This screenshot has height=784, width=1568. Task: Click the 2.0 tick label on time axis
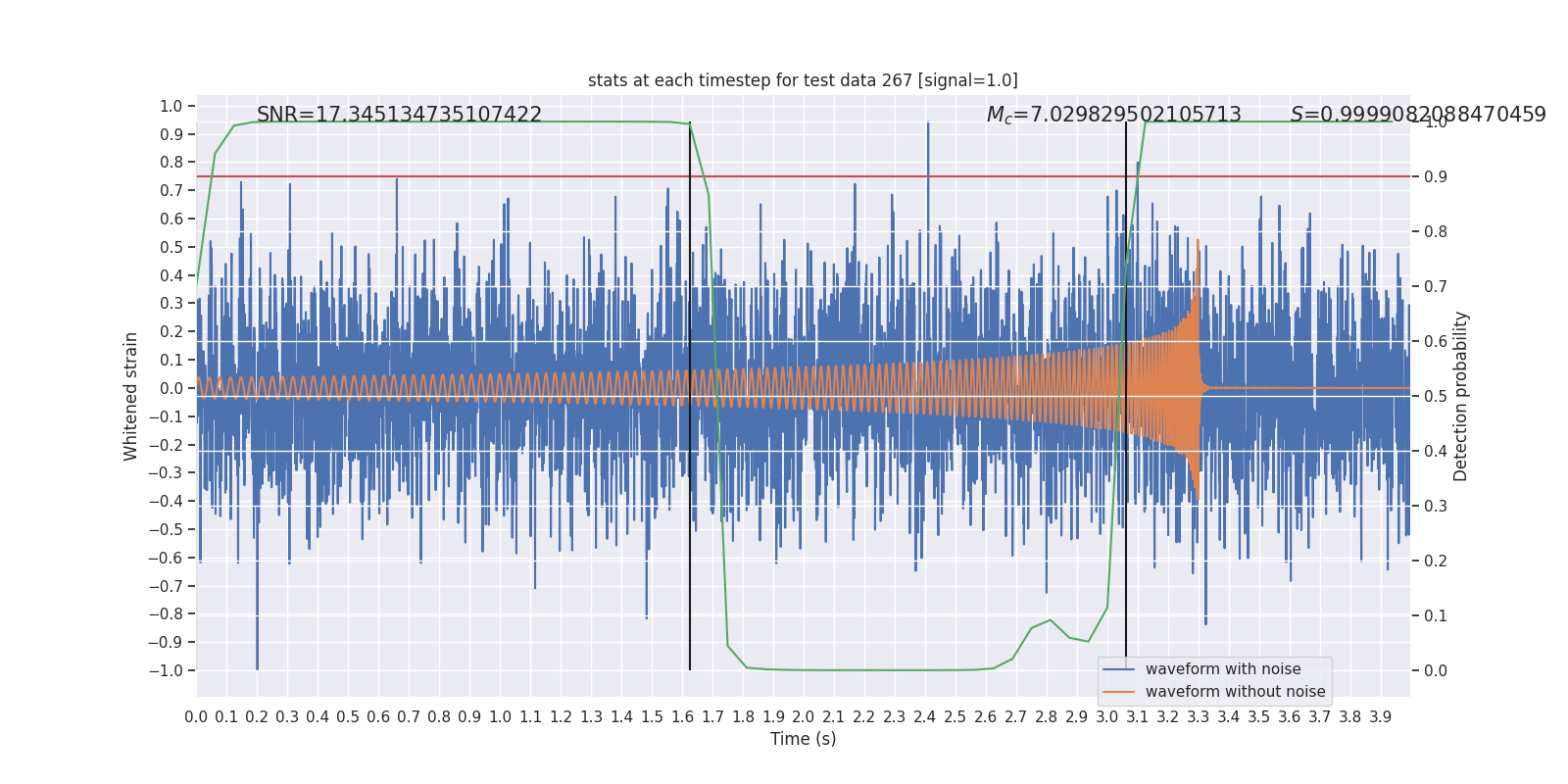click(x=803, y=717)
